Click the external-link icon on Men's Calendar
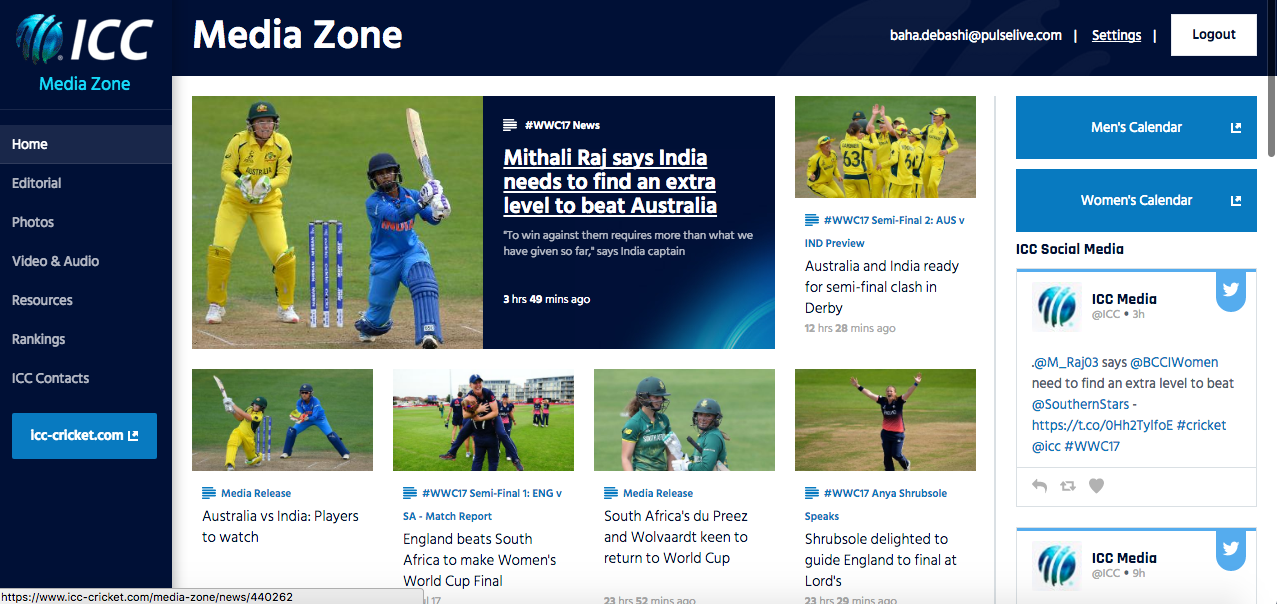Viewport: 1277px width, 604px height. (x=1236, y=127)
